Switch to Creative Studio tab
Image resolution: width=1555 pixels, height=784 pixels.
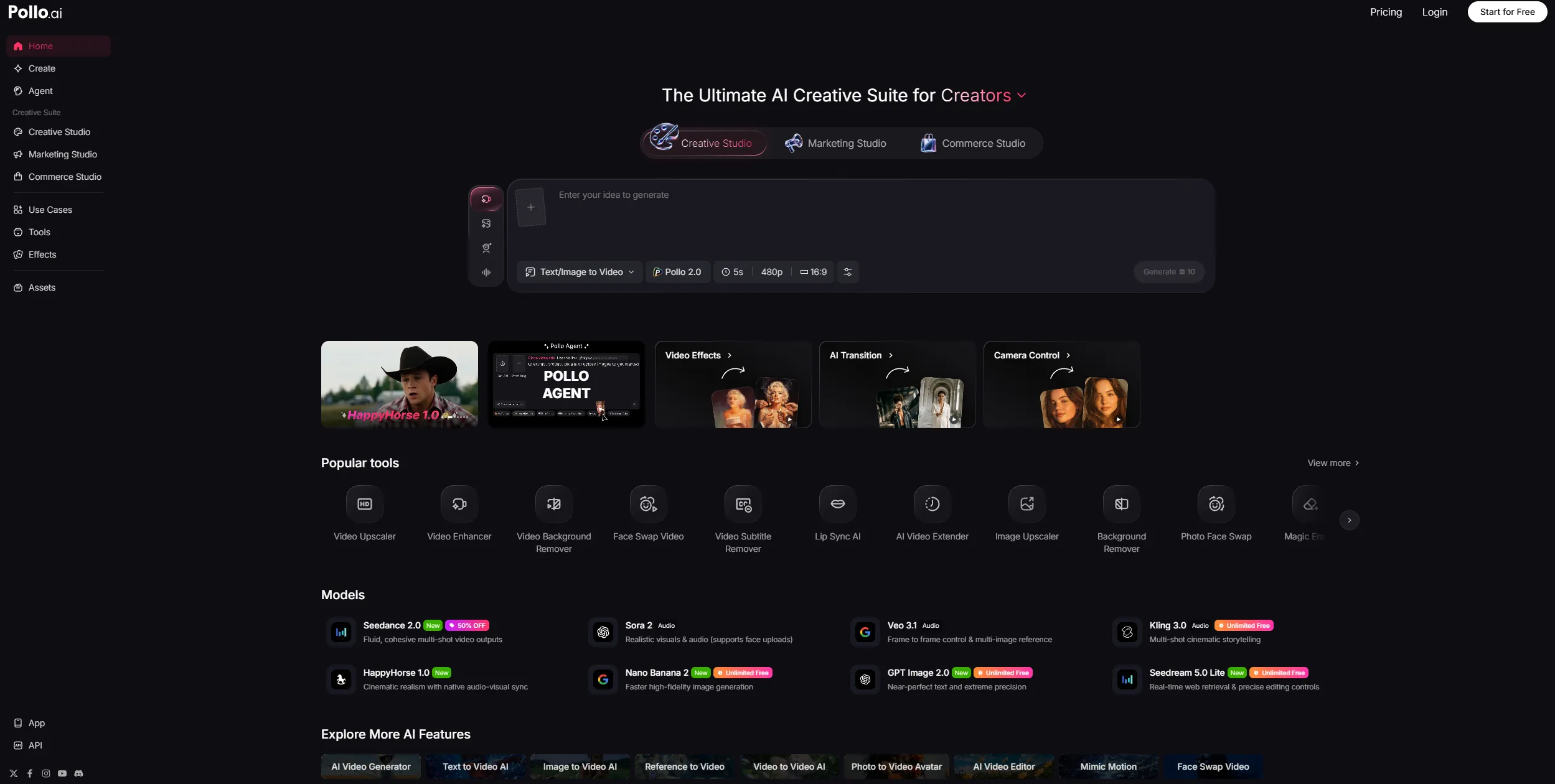pyautogui.click(x=704, y=143)
